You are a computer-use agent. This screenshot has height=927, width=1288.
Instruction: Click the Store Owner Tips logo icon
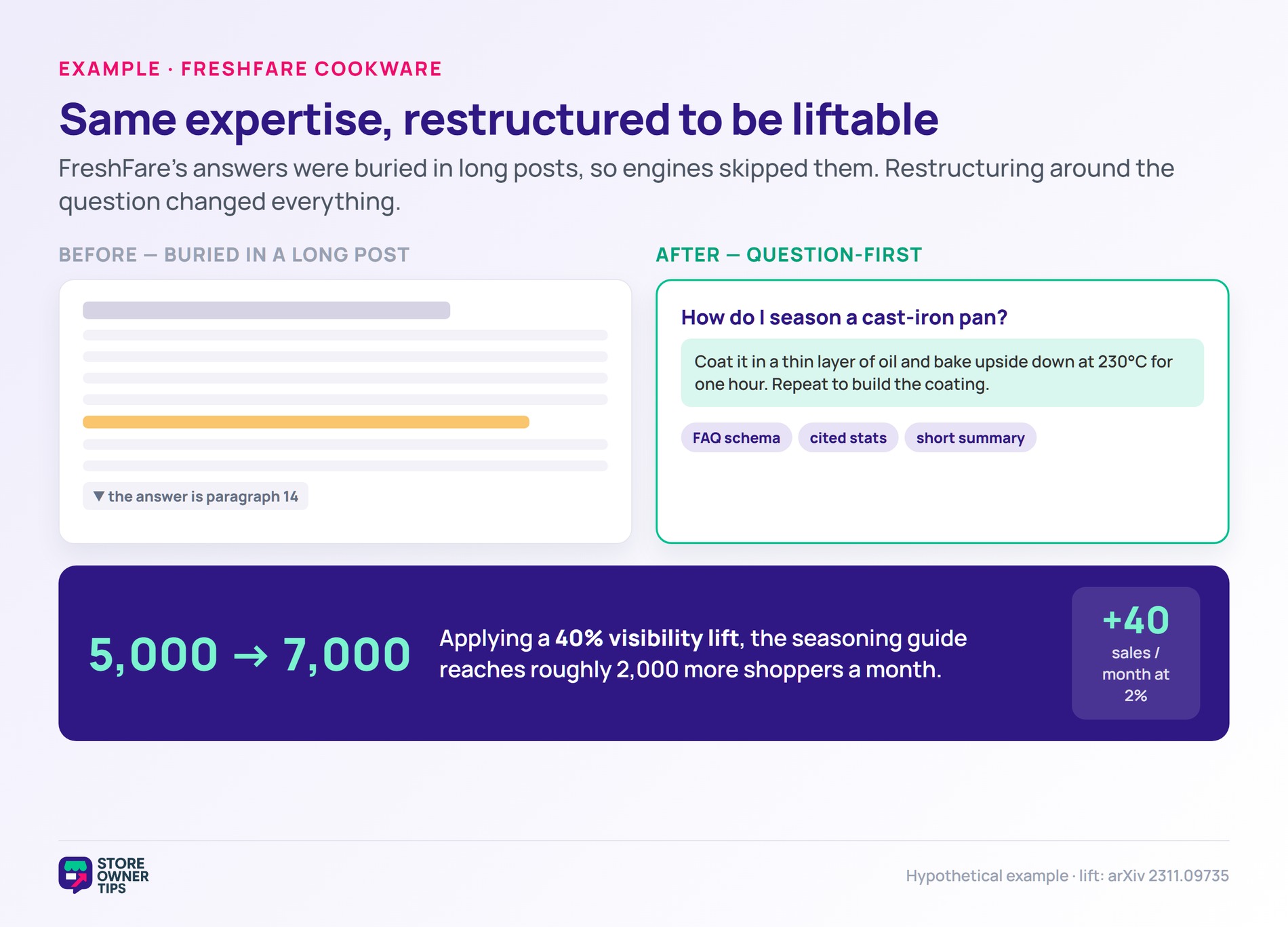[x=75, y=875]
